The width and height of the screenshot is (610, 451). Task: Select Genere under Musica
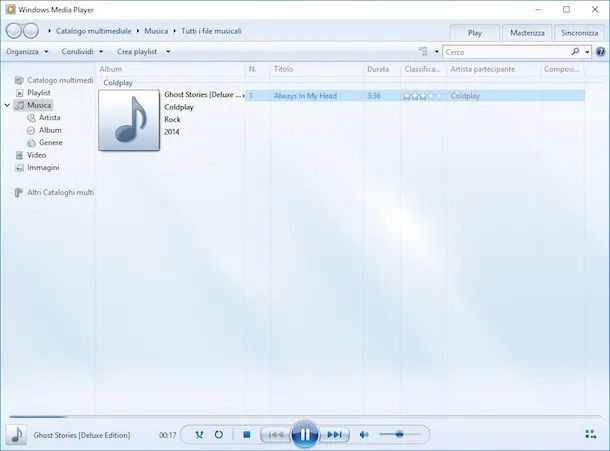45,142
